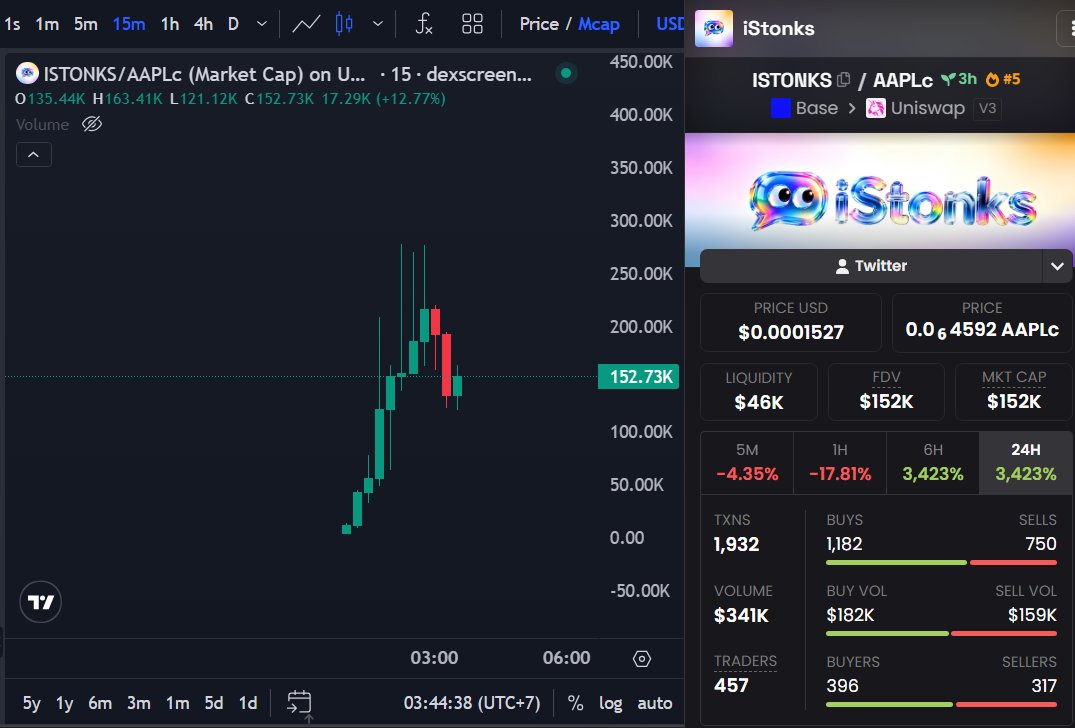
Task: Toggle log scale mode
Action: coord(610,703)
